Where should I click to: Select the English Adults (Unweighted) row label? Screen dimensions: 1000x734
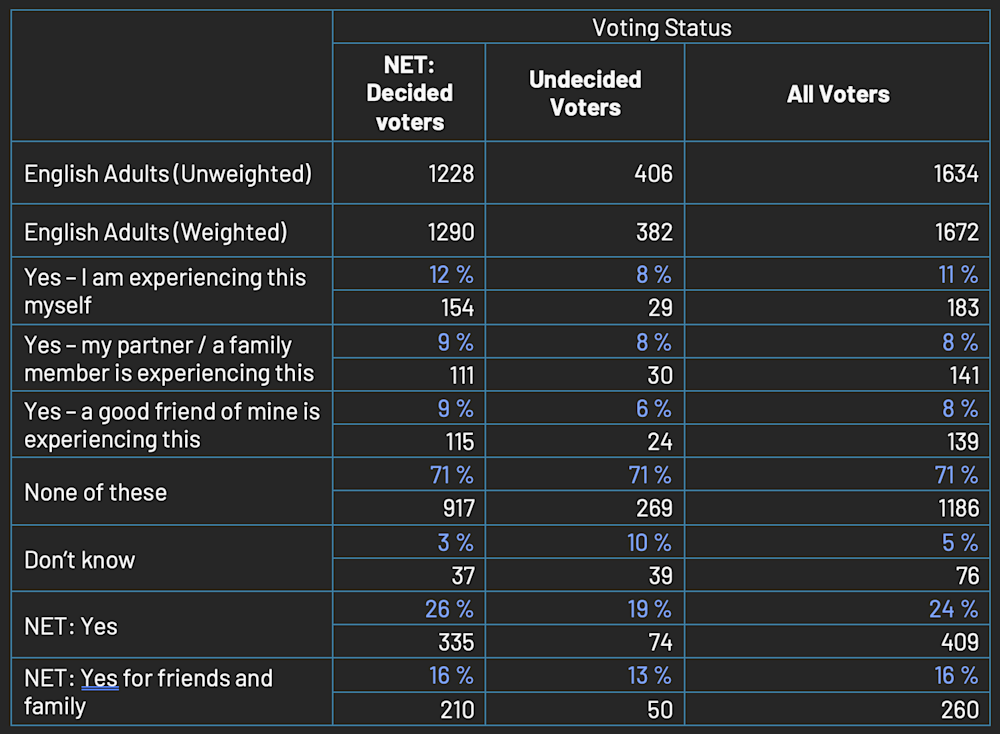click(x=168, y=173)
